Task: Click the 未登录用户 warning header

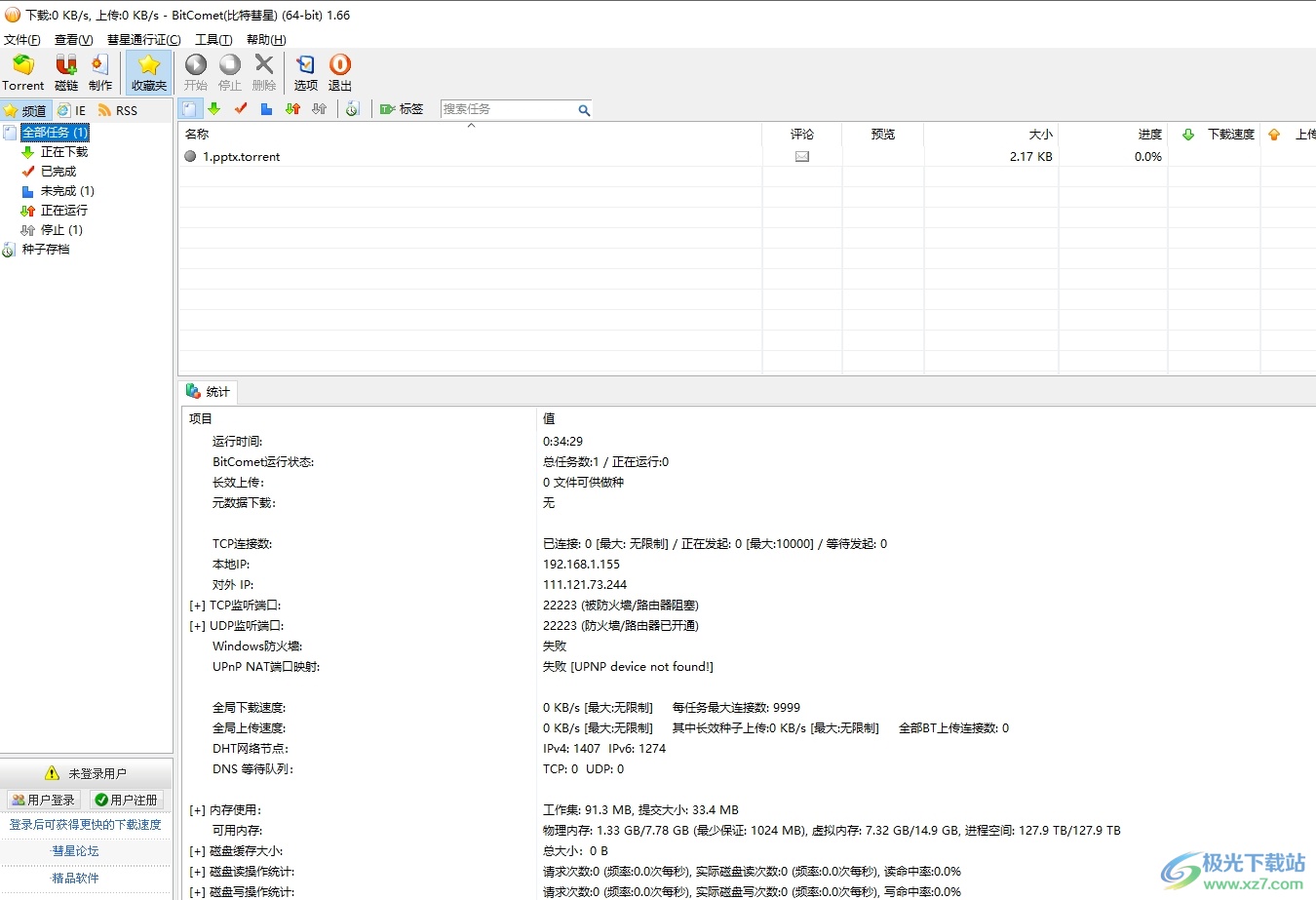Action: 86,773
